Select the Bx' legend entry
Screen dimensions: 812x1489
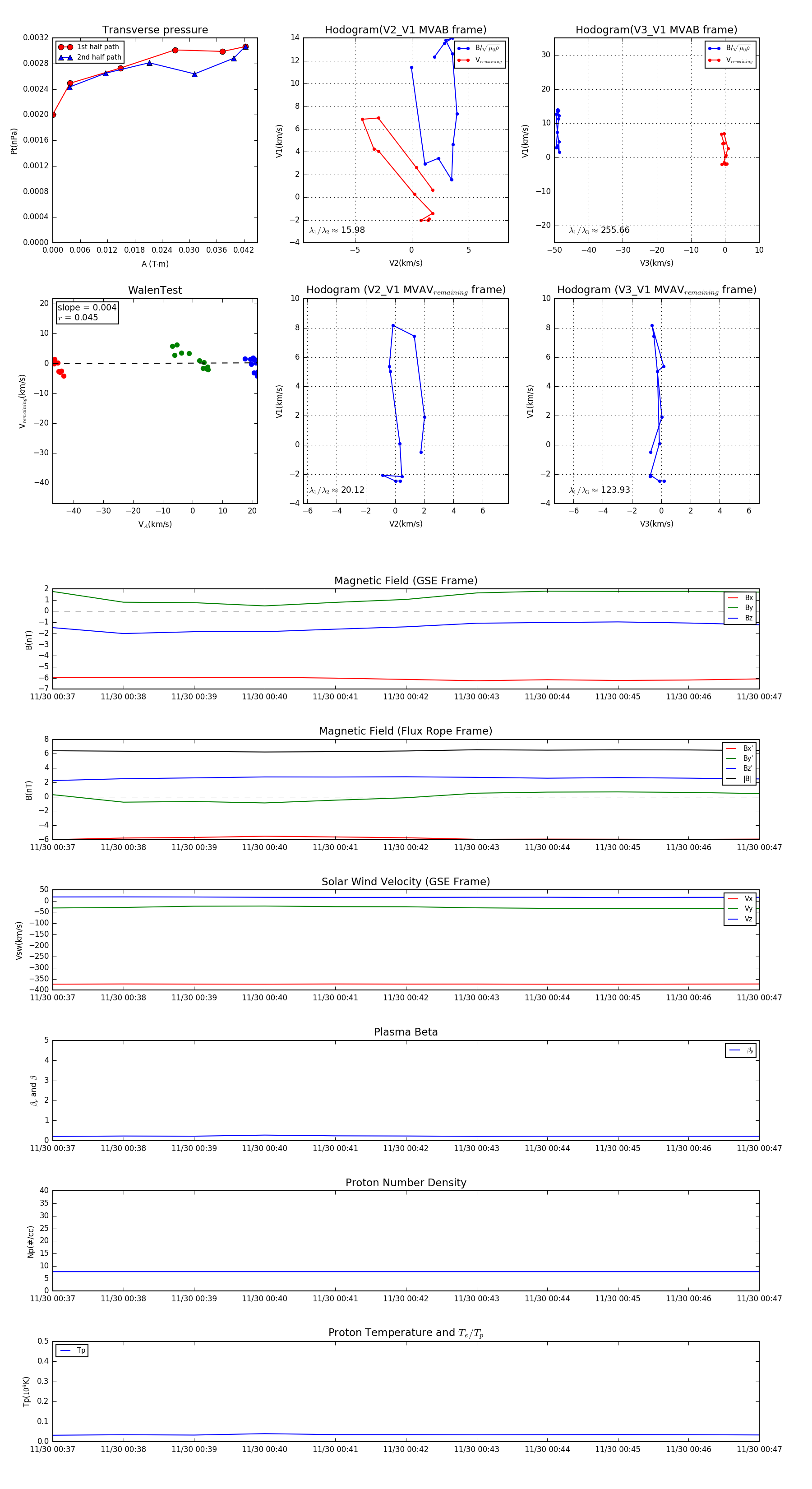tap(739, 748)
